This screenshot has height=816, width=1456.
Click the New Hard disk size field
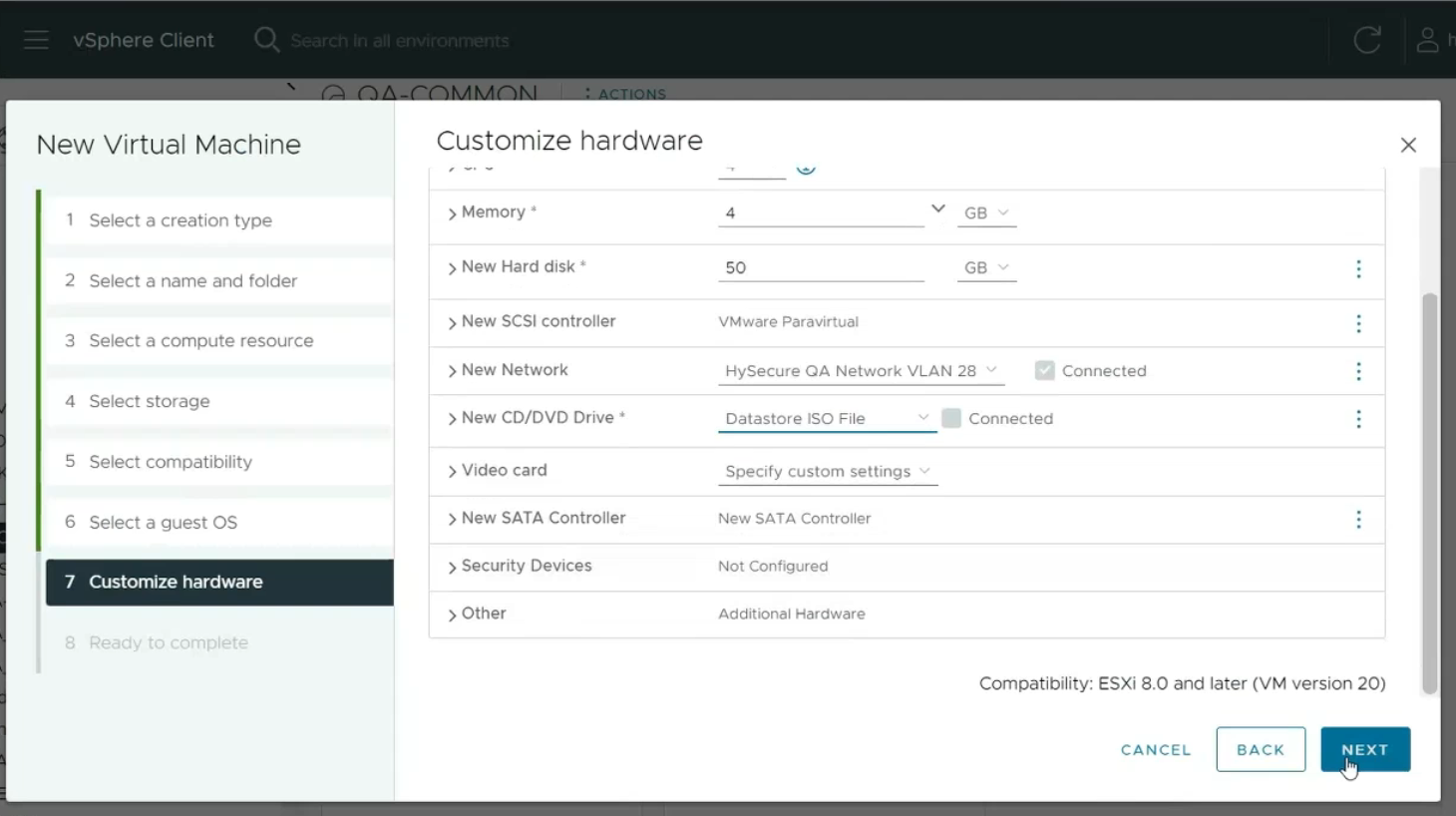point(820,268)
